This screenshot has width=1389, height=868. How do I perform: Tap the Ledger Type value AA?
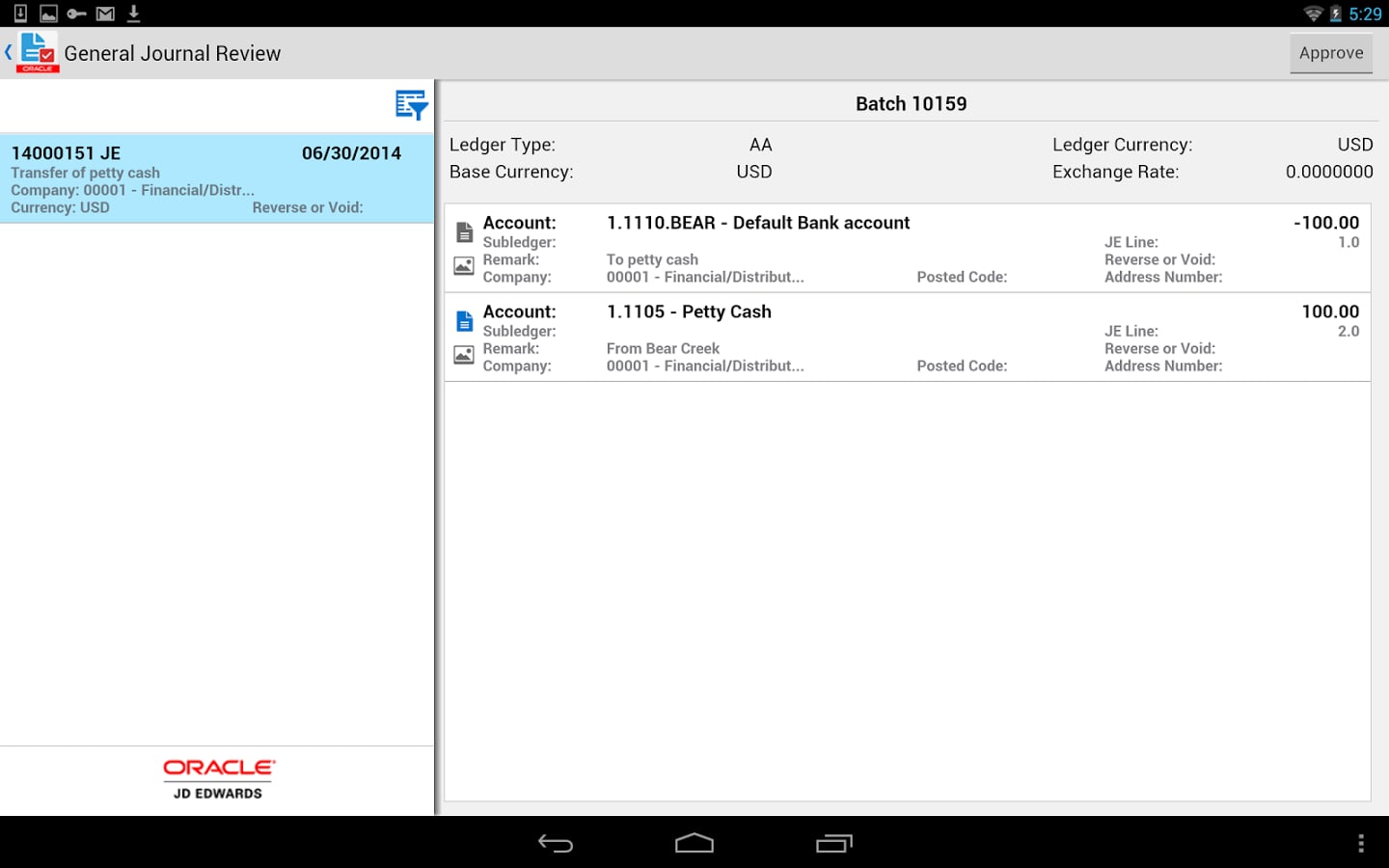point(761,145)
